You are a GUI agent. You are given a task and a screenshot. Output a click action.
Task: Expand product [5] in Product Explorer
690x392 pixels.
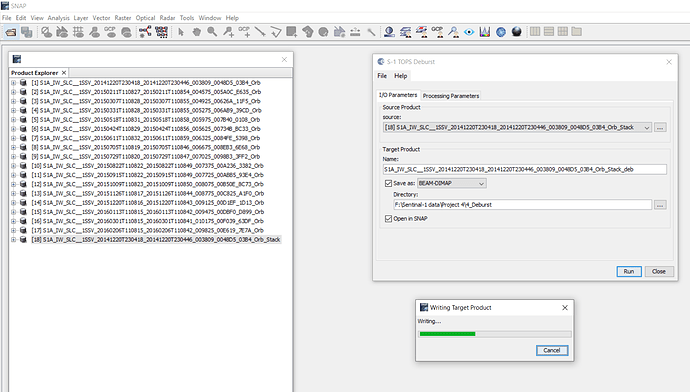pos(13,120)
